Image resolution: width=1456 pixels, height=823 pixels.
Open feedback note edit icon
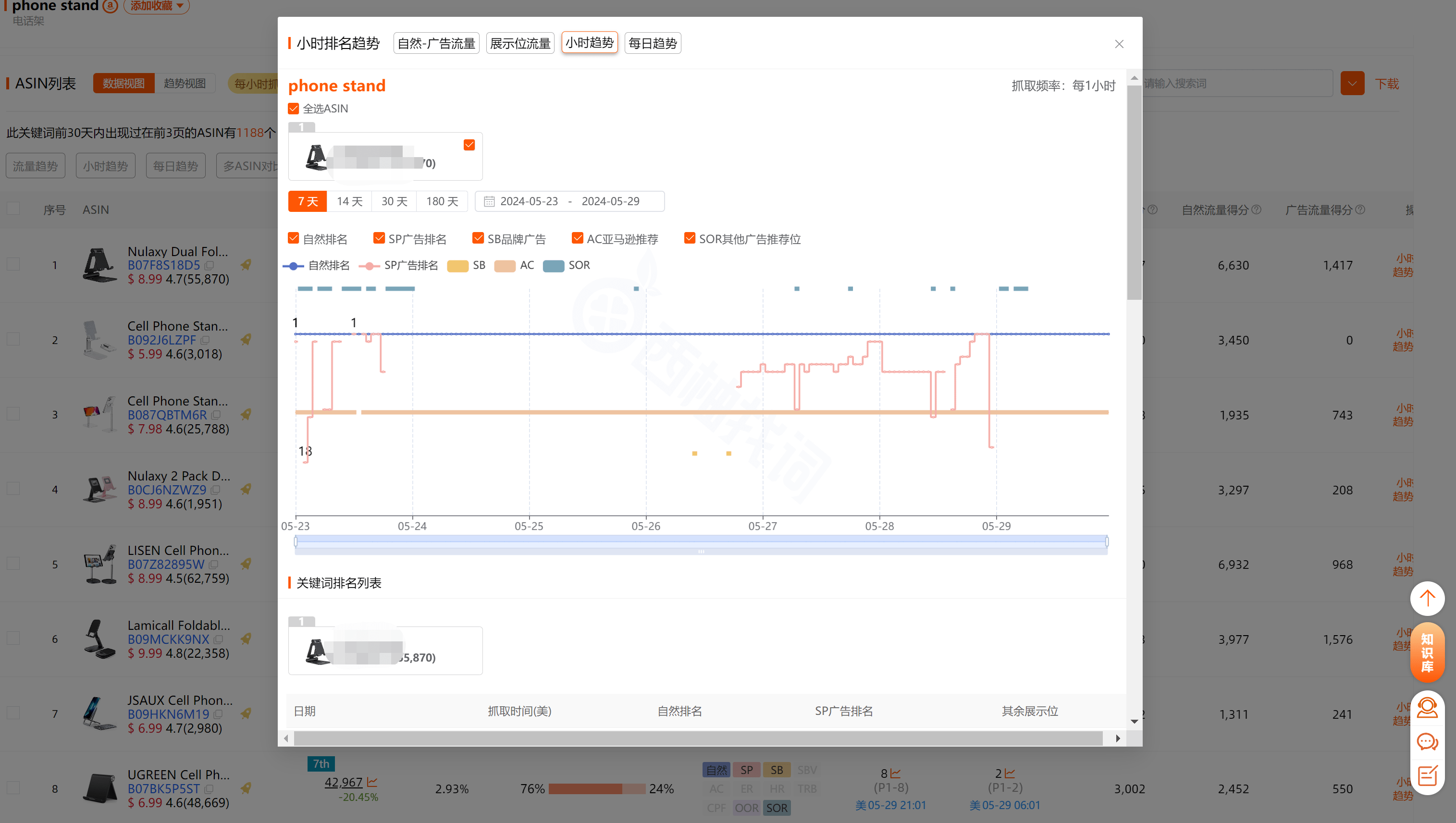coord(1427,775)
